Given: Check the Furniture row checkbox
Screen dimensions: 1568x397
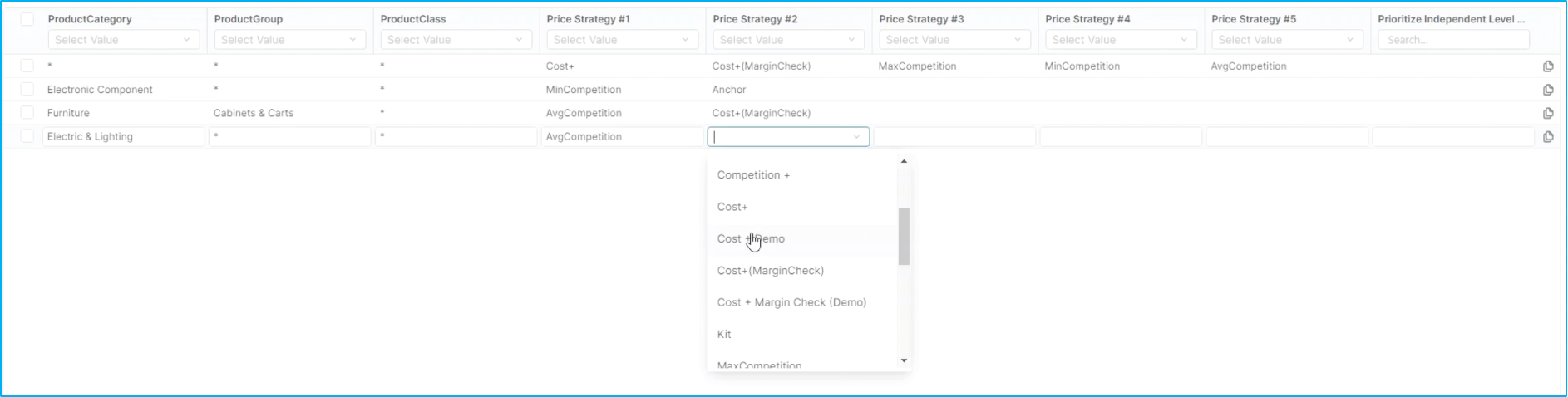Looking at the screenshot, I should click(x=27, y=113).
